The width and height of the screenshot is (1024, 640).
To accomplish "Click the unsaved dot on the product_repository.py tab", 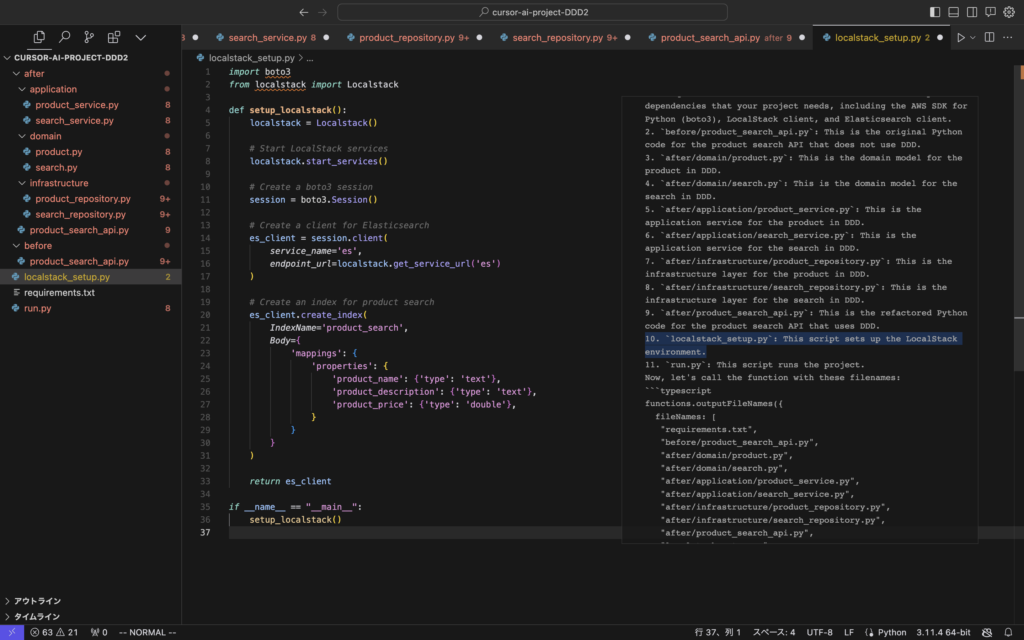I will pyautogui.click(x=479, y=37).
